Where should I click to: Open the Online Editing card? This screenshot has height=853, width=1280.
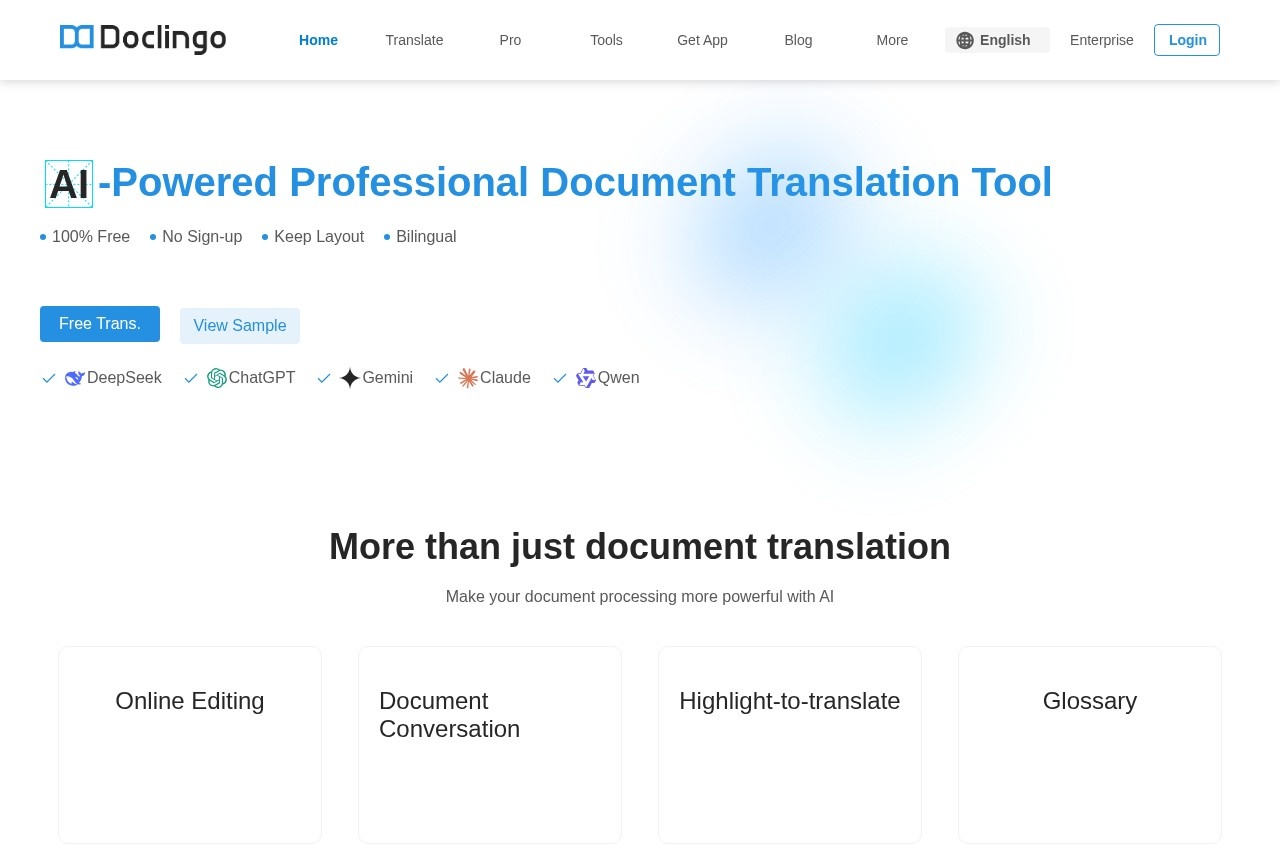click(190, 744)
